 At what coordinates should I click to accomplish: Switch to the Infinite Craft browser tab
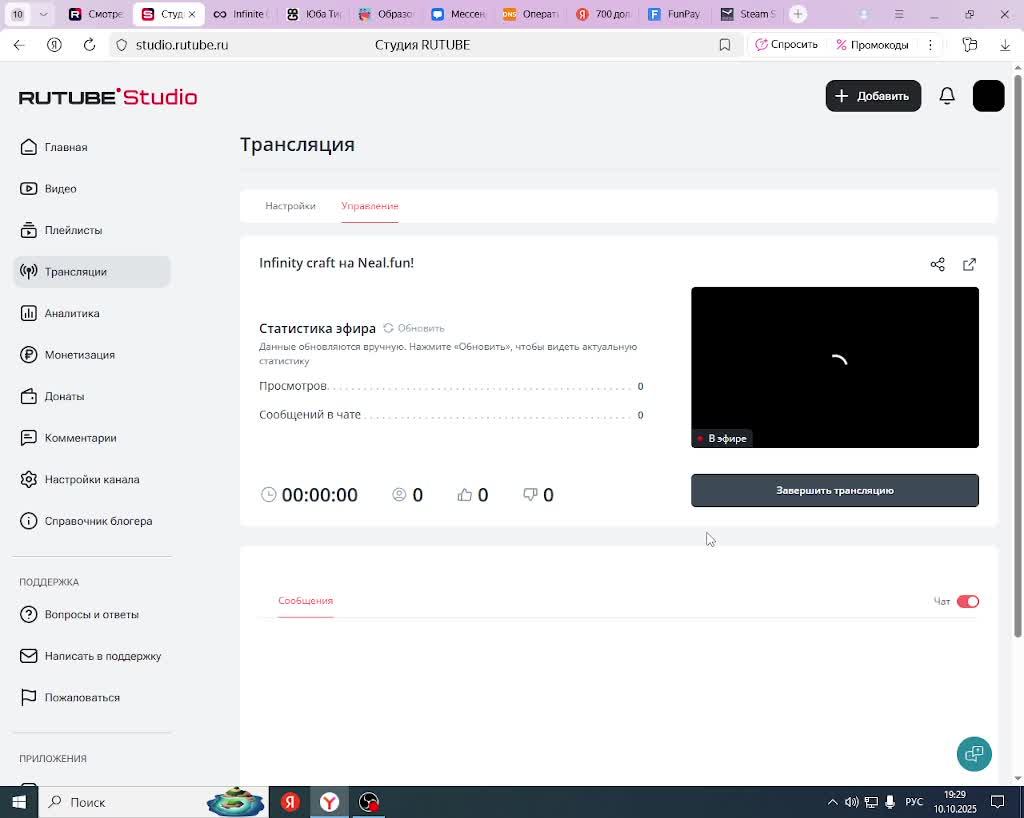[x=240, y=14]
